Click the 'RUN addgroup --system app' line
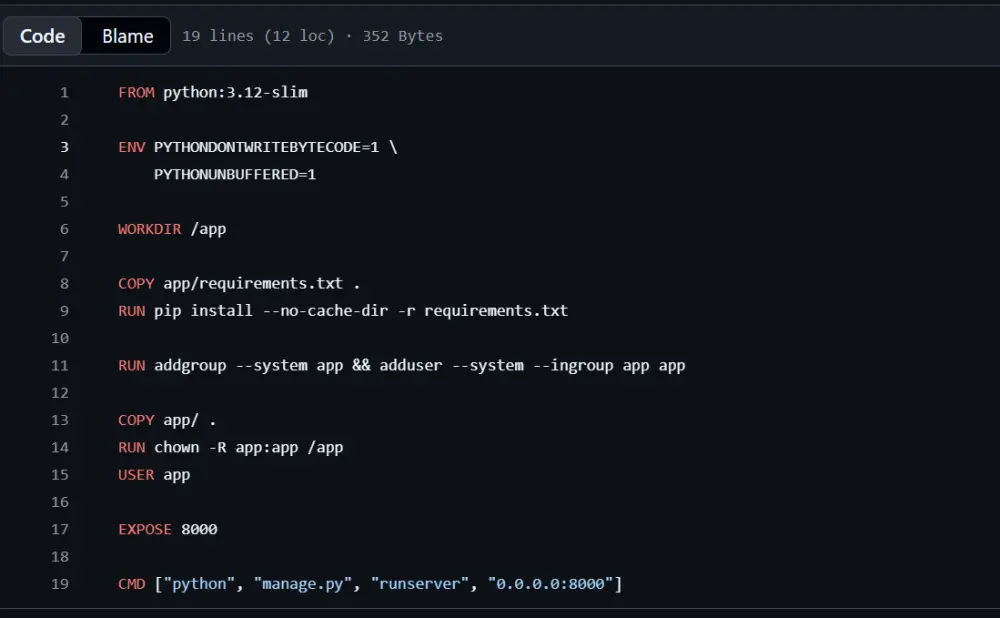This screenshot has width=1000, height=618. pos(402,365)
